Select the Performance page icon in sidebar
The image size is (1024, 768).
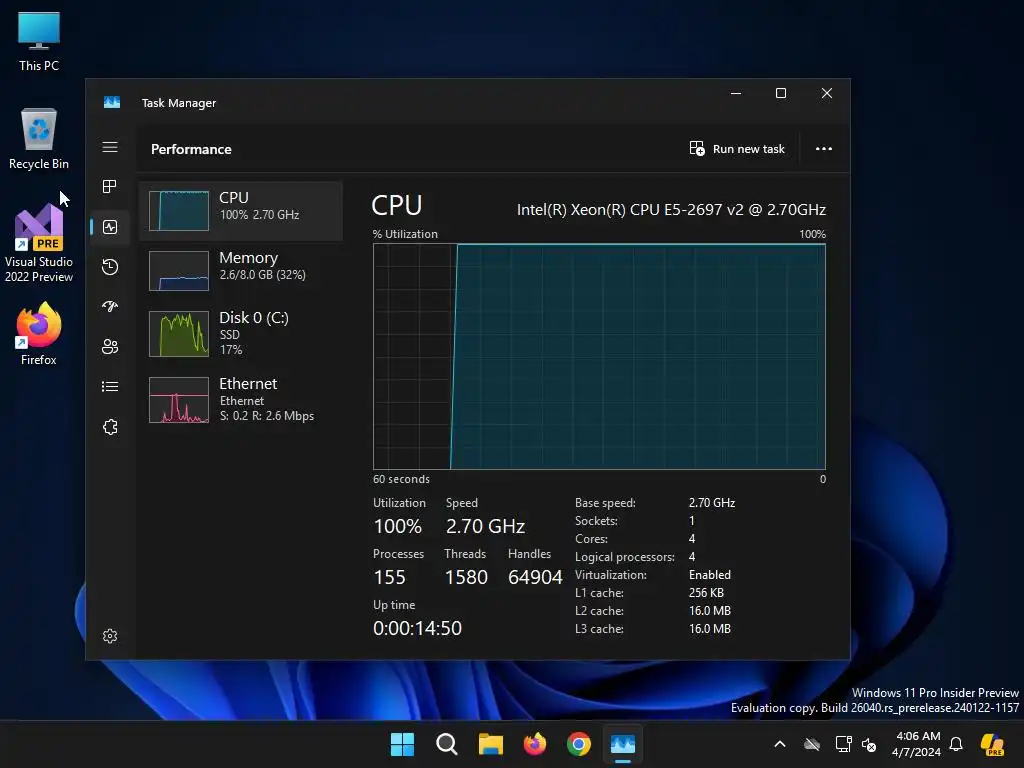[110, 227]
